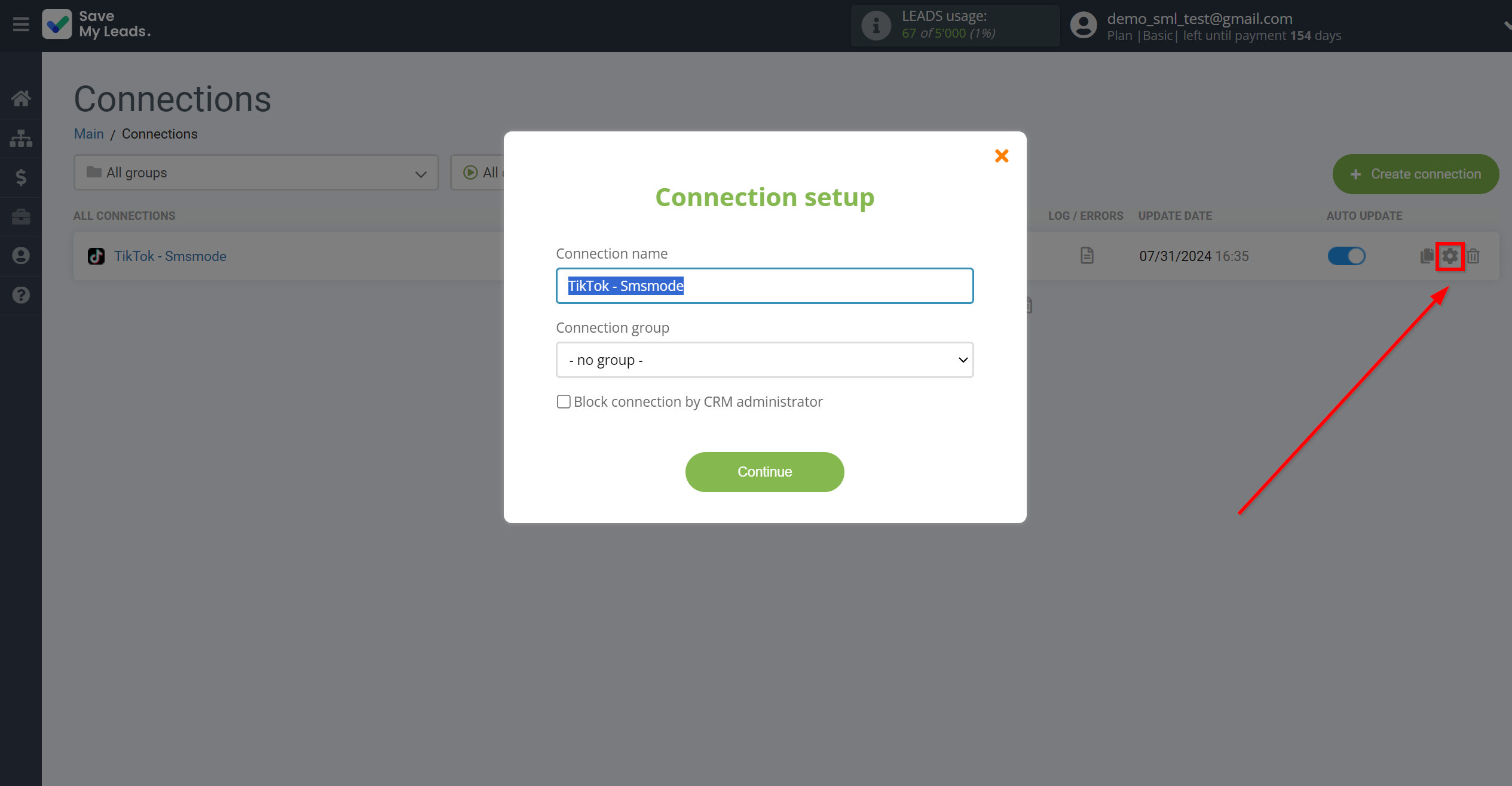The height and width of the screenshot is (786, 1512).
Task: Enable Block connection by CRM administrator checkbox
Action: click(x=563, y=402)
